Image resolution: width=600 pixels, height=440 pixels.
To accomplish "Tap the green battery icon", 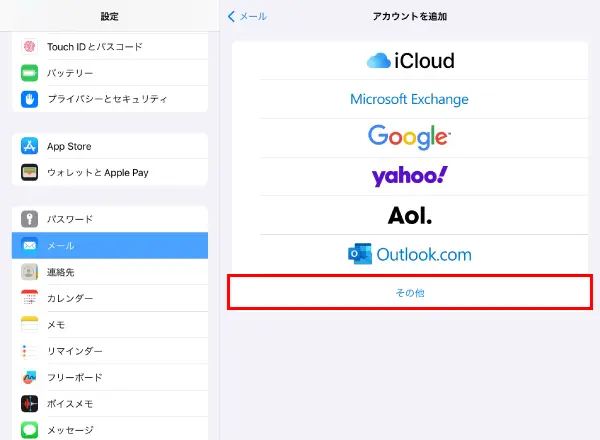I will point(29,73).
